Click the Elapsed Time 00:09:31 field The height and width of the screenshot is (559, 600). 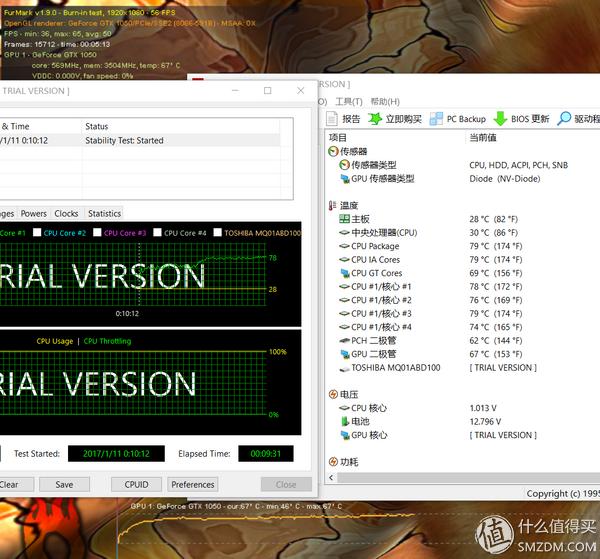tap(266, 454)
